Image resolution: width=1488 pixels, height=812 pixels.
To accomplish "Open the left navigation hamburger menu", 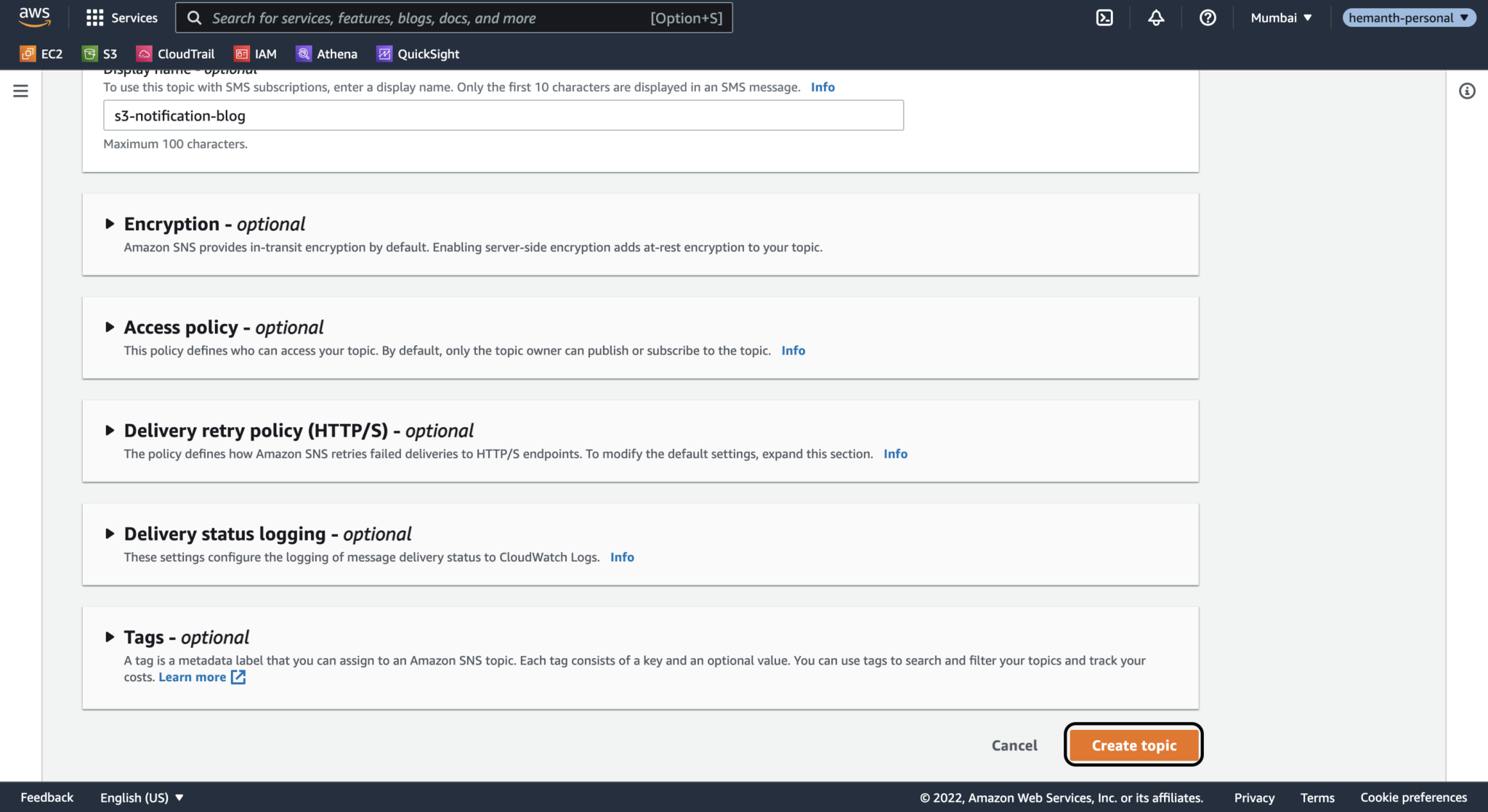I will [x=21, y=91].
